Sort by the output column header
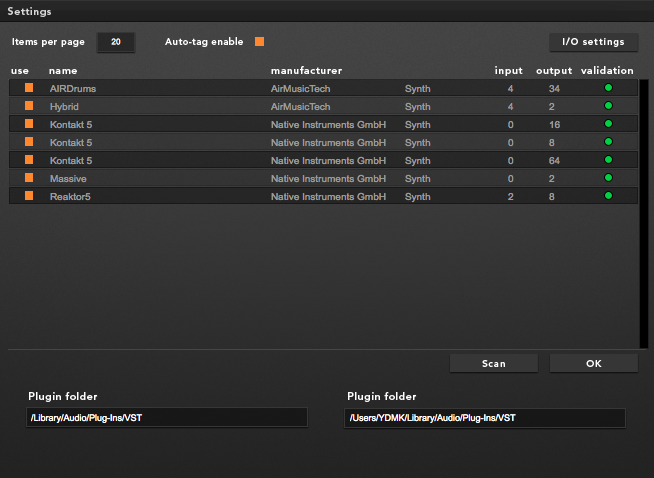Image resolution: width=654 pixels, height=478 pixels. point(554,71)
